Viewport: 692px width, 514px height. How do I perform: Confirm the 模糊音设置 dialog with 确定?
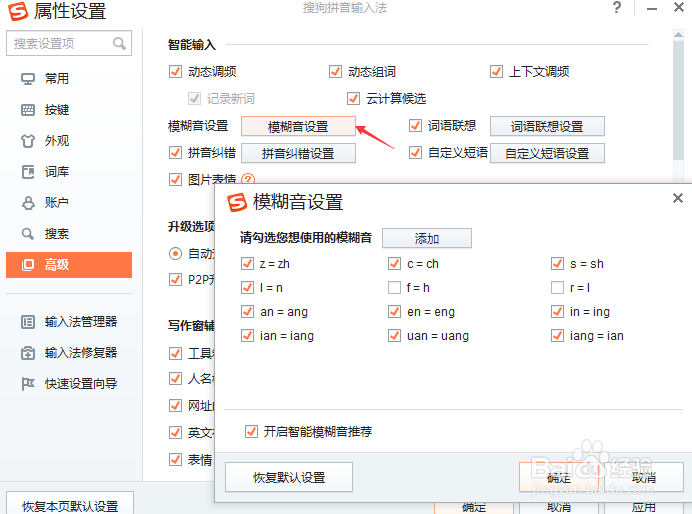click(x=559, y=477)
